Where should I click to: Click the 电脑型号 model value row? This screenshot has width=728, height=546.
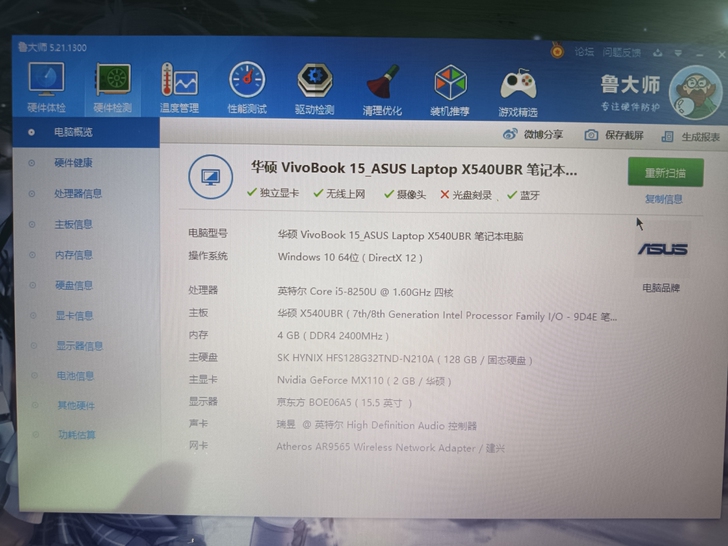[401, 235]
